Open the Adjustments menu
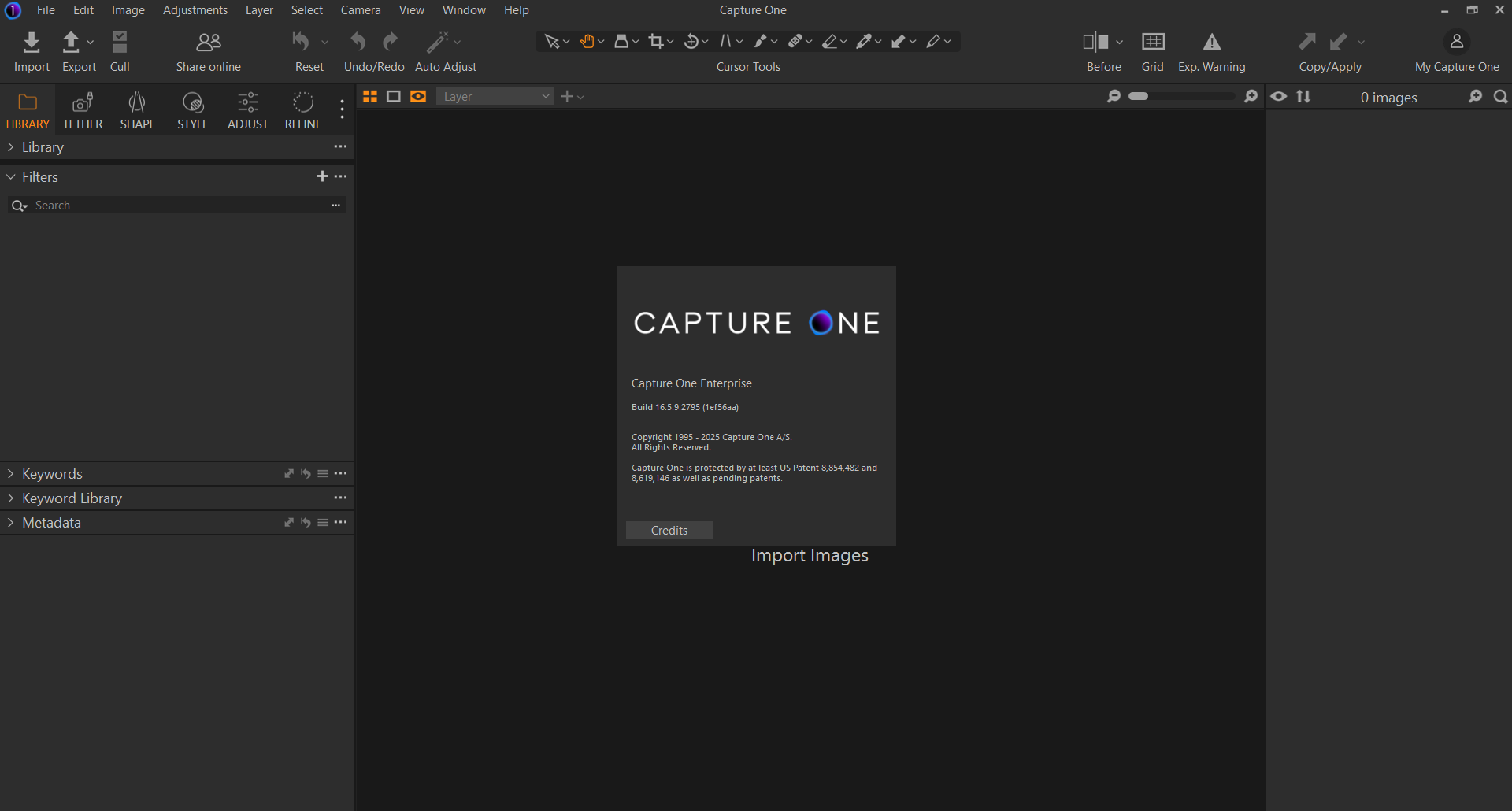Screen dimensions: 1512x811 click(x=195, y=10)
